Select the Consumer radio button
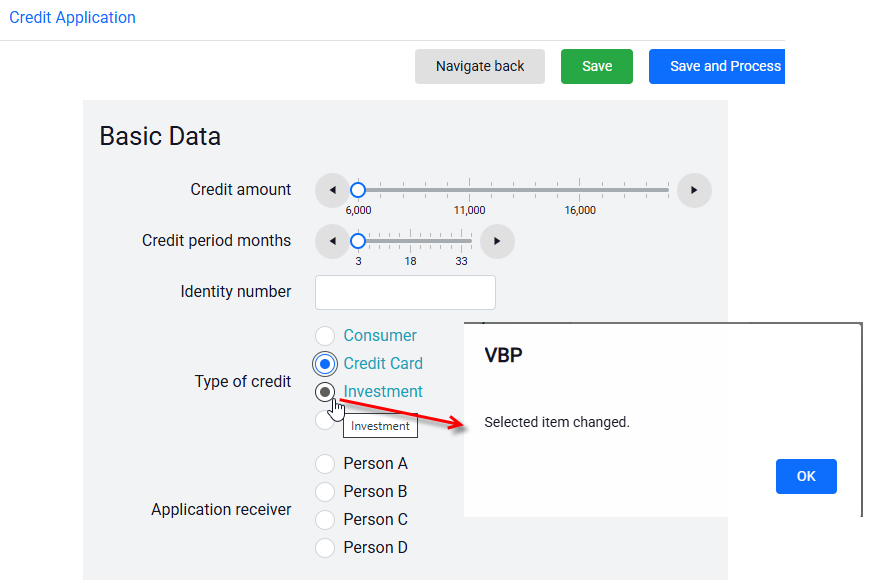The height and width of the screenshot is (580, 883). [325, 336]
